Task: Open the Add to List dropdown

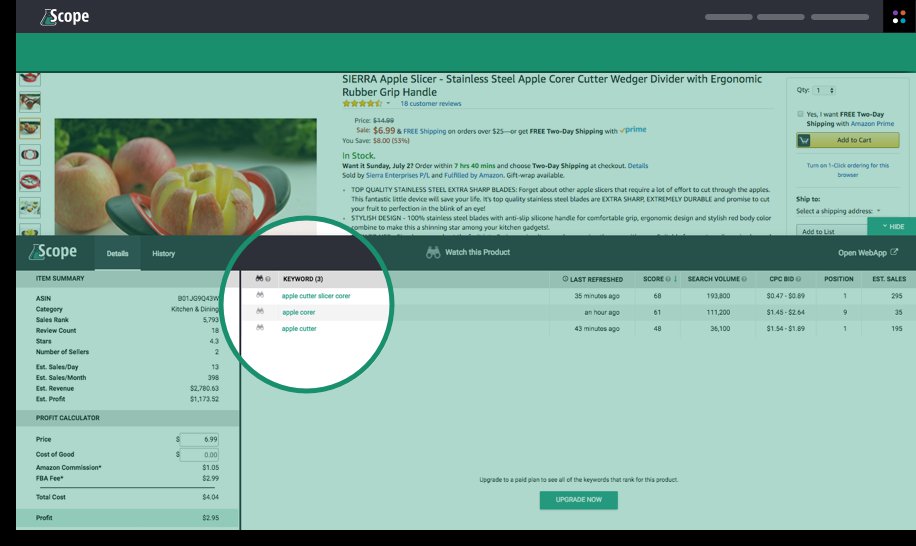Action: tap(832, 231)
